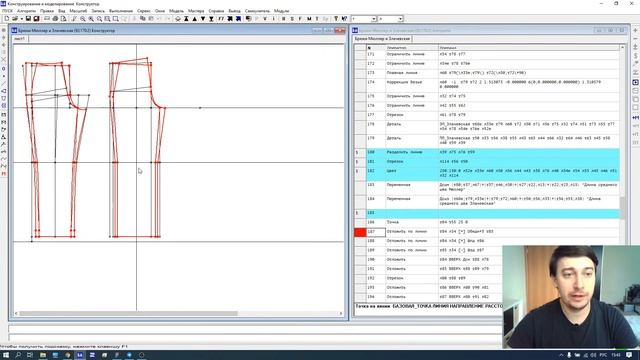Open the notification center in system tray
Viewport: 640px width, 360px height.
pos(629,355)
